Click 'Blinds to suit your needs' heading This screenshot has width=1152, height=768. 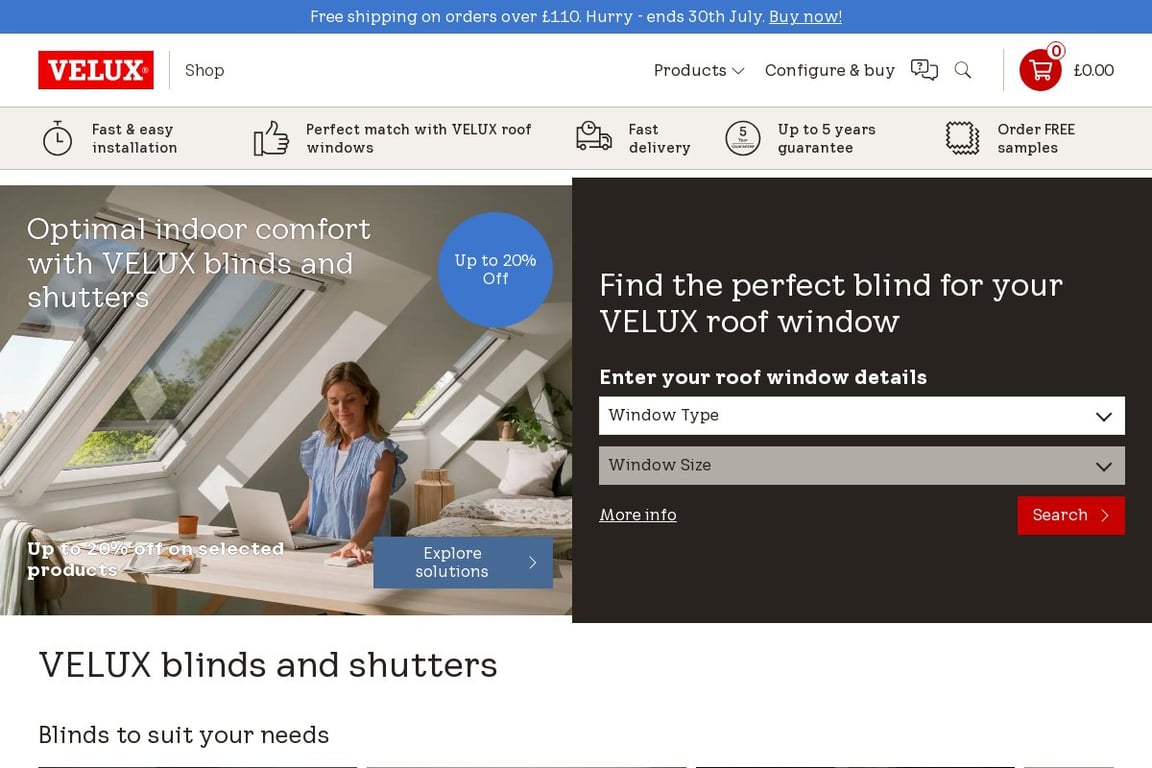(184, 735)
